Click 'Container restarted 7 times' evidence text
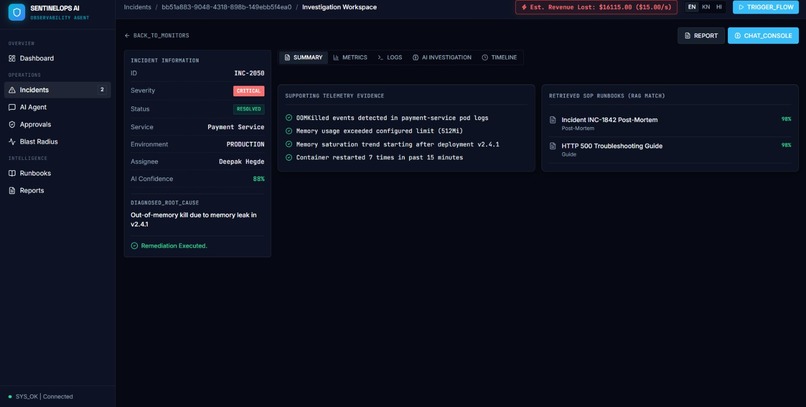 pos(379,158)
